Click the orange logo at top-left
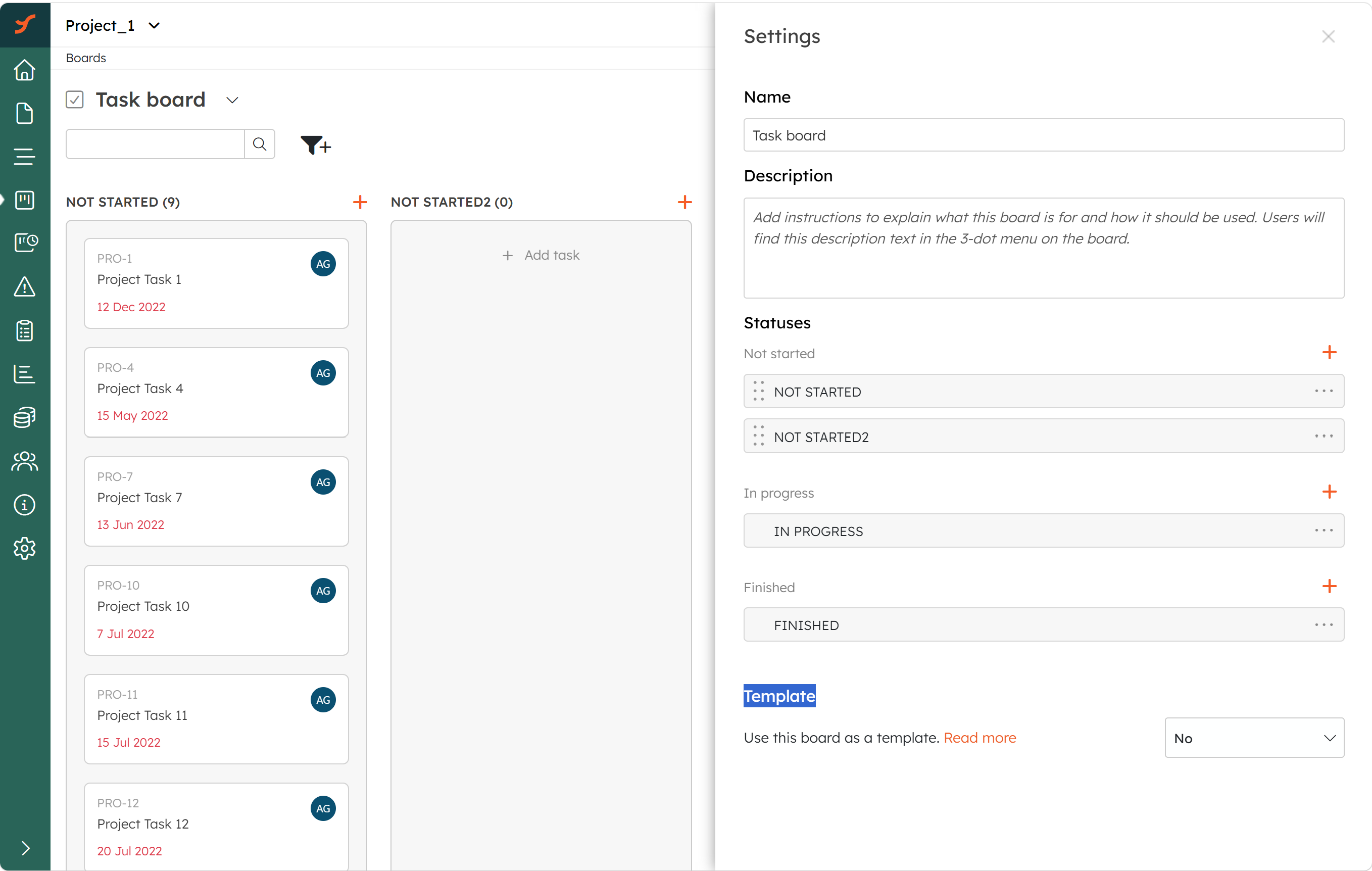The image size is (1372, 871). (x=25, y=25)
